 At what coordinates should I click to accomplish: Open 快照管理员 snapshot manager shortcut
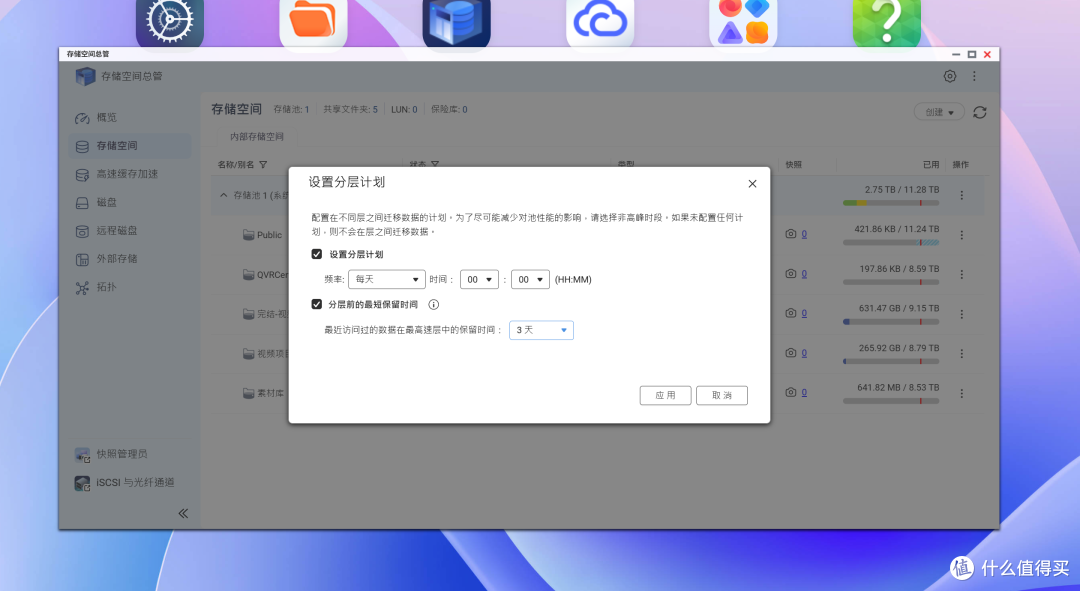112,455
